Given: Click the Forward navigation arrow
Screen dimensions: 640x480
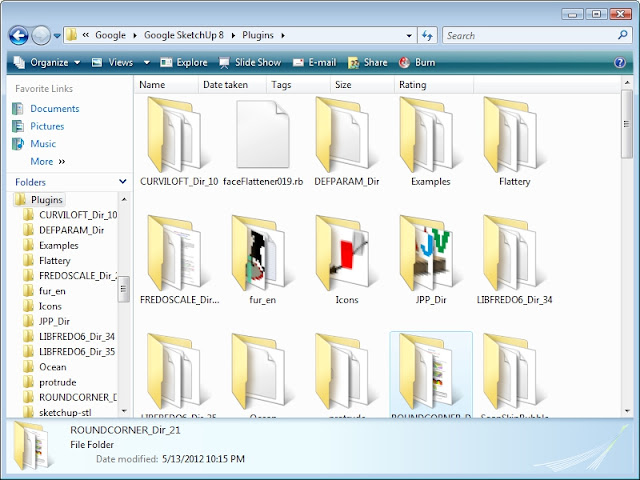Looking at the screenshot, I should pos(41,36).
